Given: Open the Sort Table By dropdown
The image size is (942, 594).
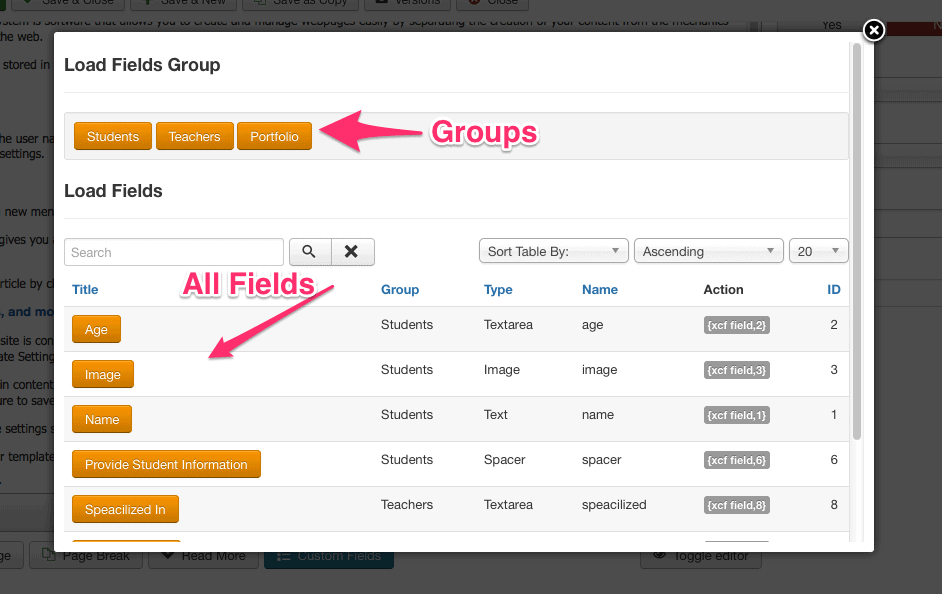Looking at the screenshot, I should pos(553,251).
